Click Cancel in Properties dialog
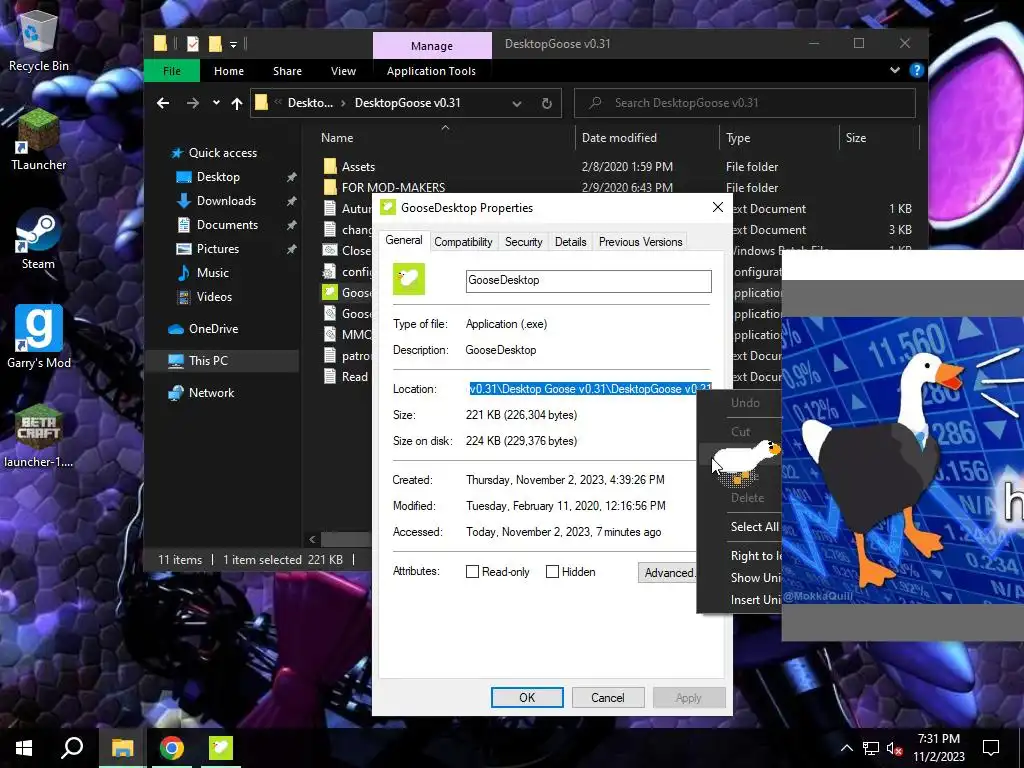The image size is (1024, 768). (607, 697)
